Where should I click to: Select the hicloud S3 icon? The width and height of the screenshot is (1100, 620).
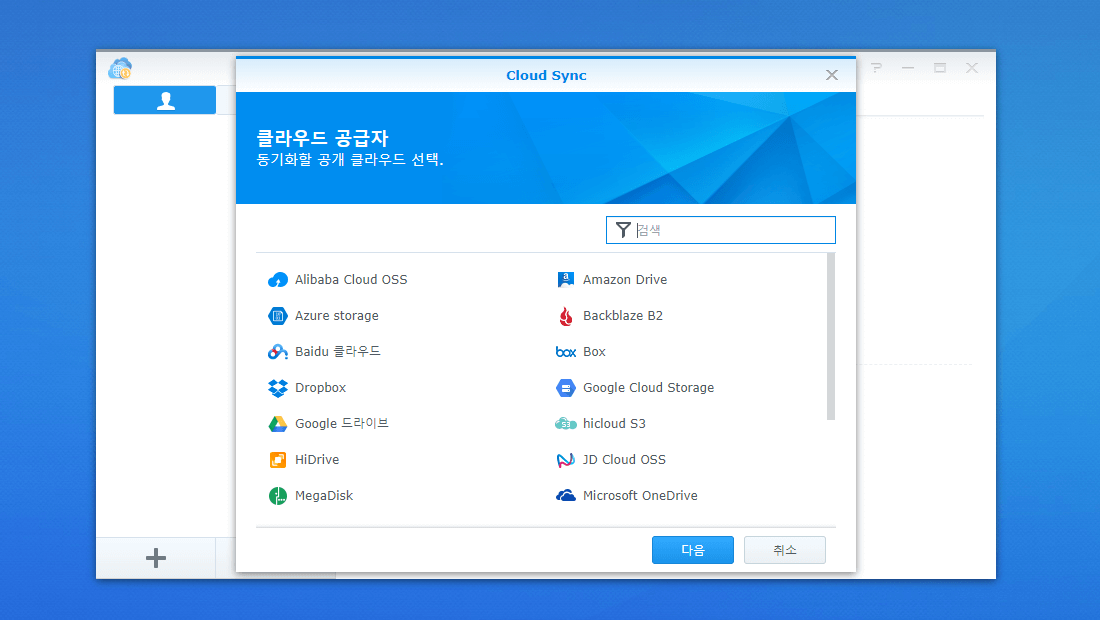[x=565, y=424]
